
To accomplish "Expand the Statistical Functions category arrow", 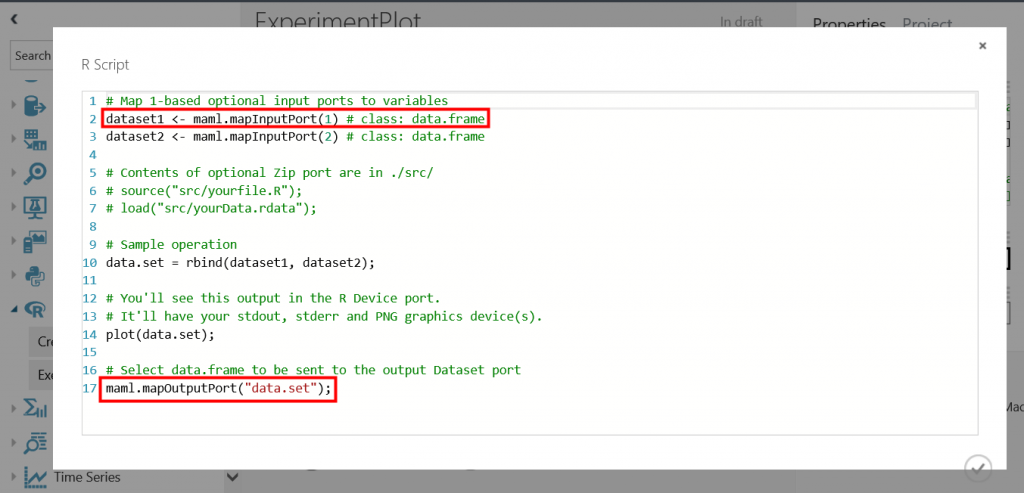I will tap(14, 409).
